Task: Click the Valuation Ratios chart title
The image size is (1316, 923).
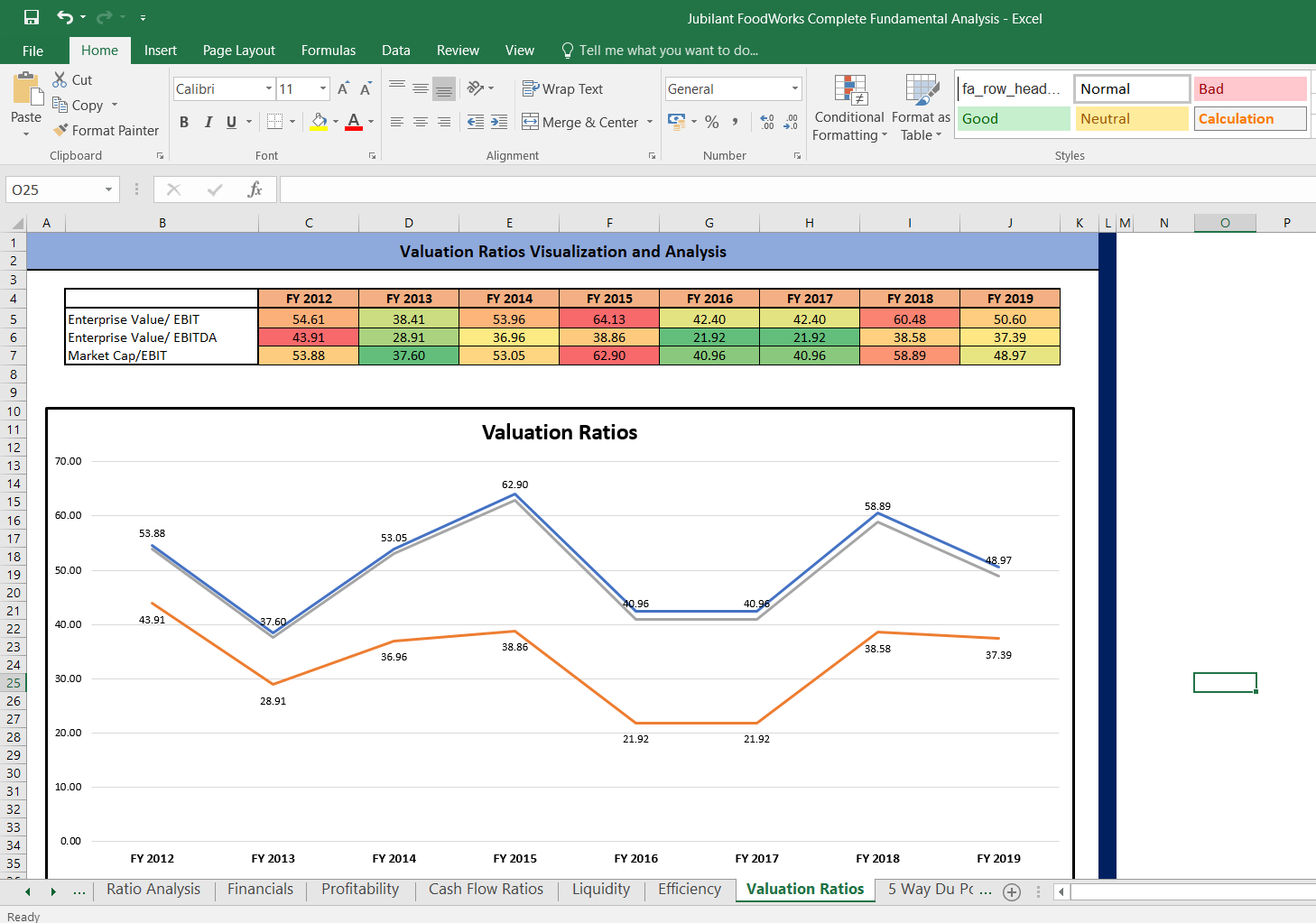Action: point(560,432)
